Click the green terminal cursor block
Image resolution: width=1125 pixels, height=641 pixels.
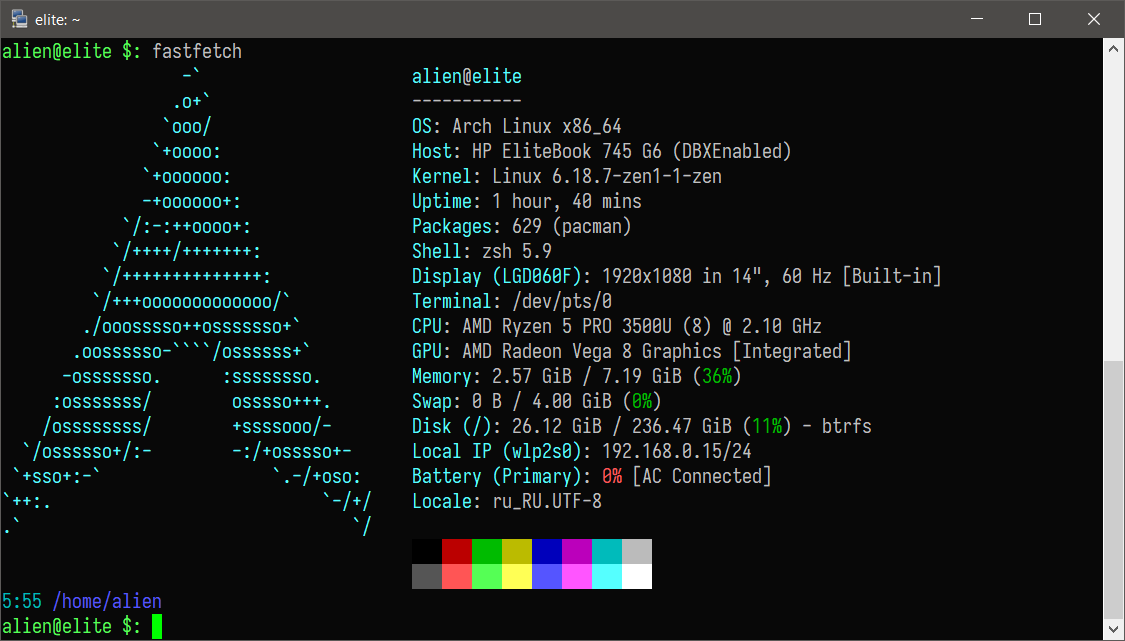[x=156, y=627]
